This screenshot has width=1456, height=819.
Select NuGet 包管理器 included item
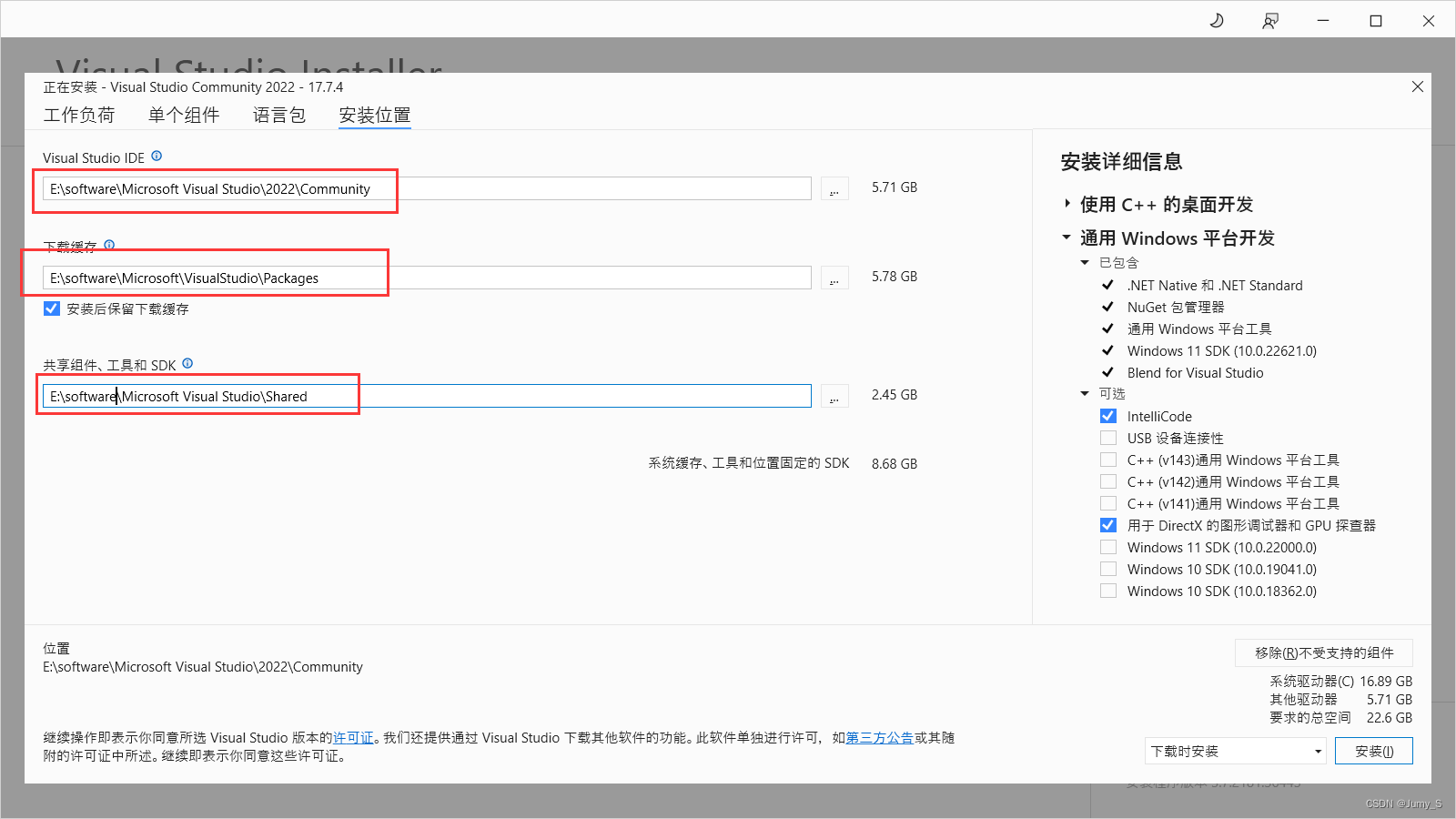pos(1176,307)
